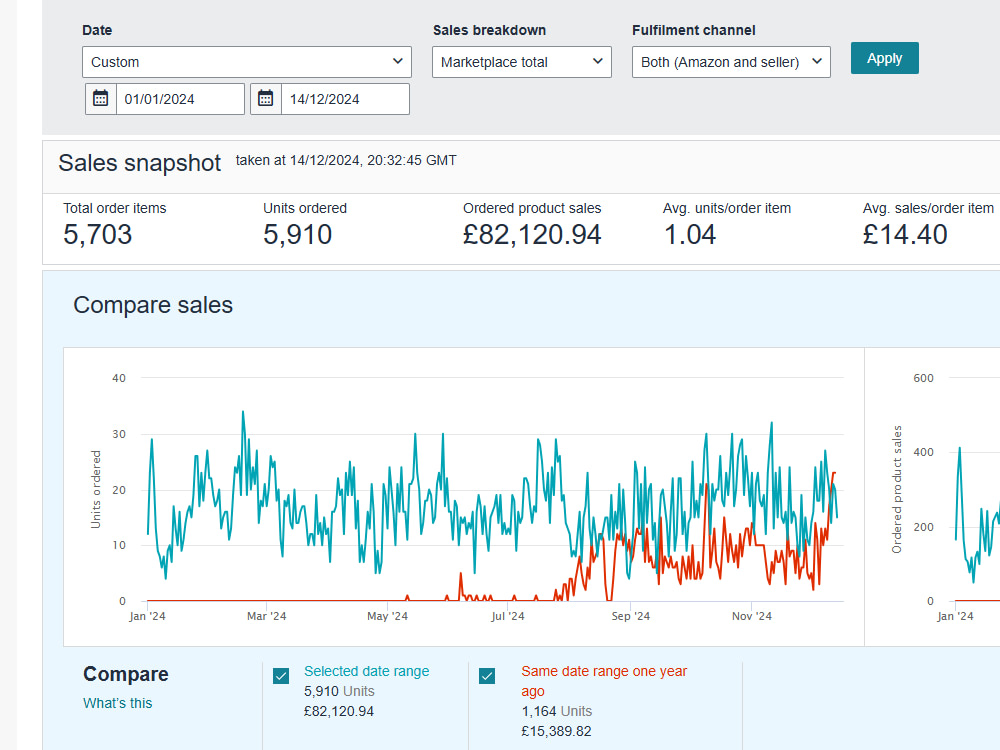Click the Units ordered value 5,910
Image resolution: width=1000 pixels, height=750 pixels.
click(298, 235)
